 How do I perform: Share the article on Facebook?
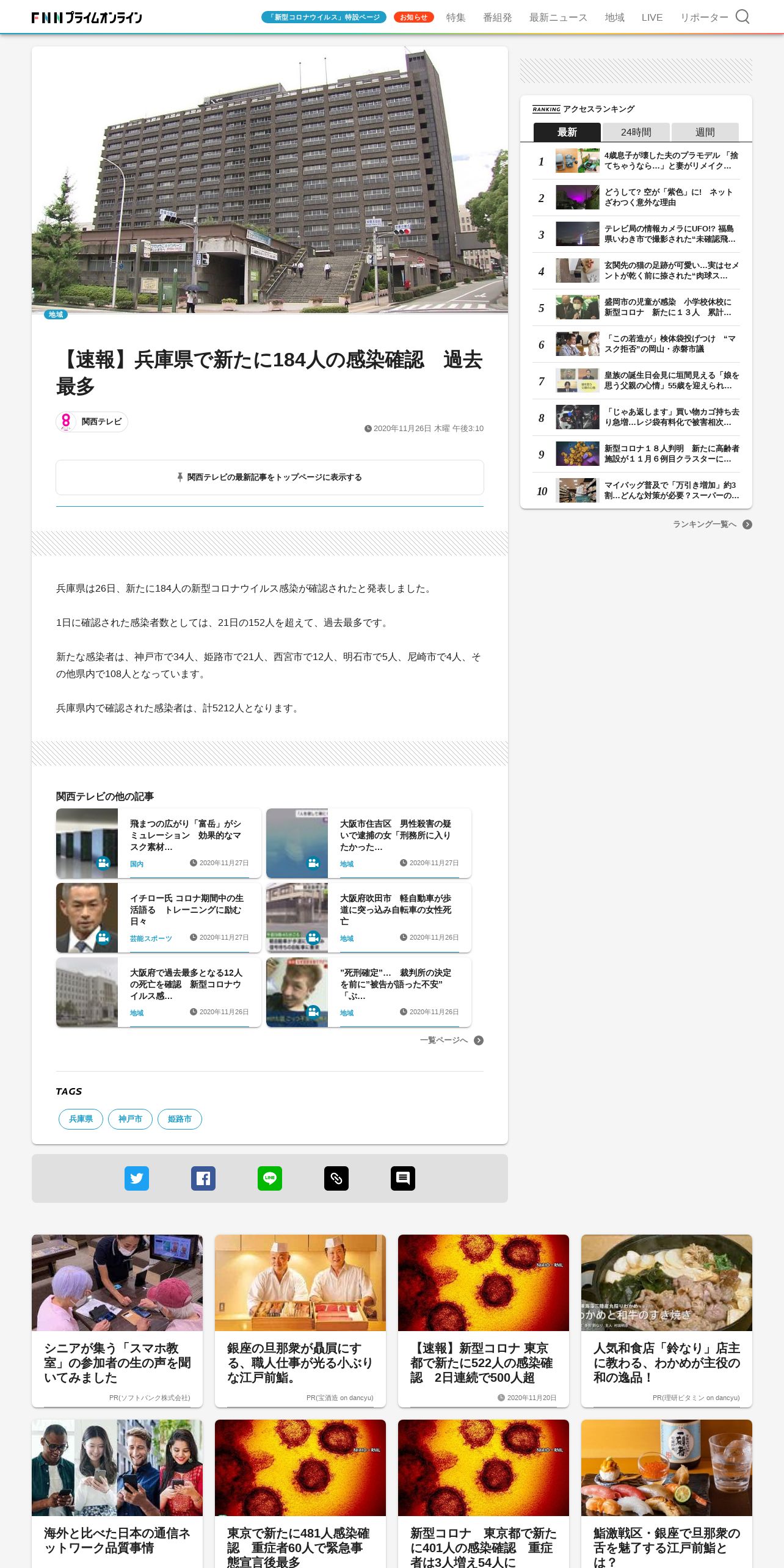click(203, 1178)
